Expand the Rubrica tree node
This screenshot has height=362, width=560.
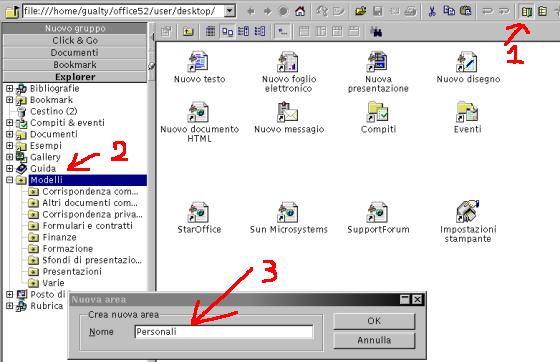pos(10,306)
